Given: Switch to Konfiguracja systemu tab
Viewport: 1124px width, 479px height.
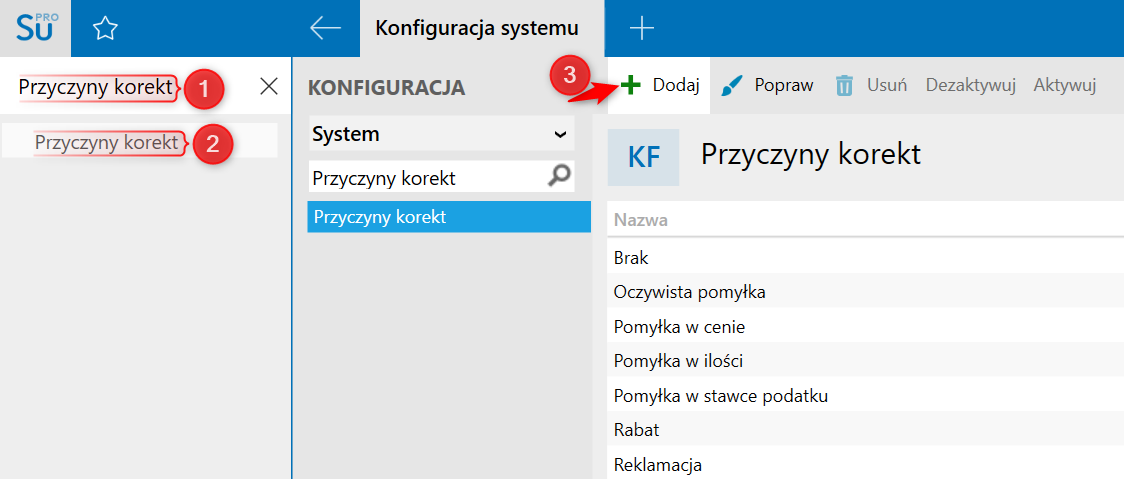Looking at the screenshot, I should coord(477,29).
